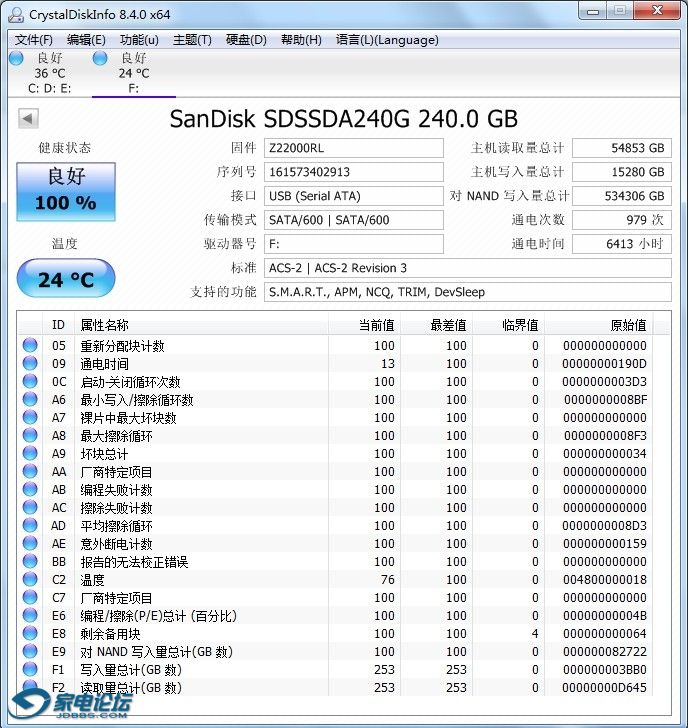Click status icon of row AB 编程失败计数

tap(30, 489)
